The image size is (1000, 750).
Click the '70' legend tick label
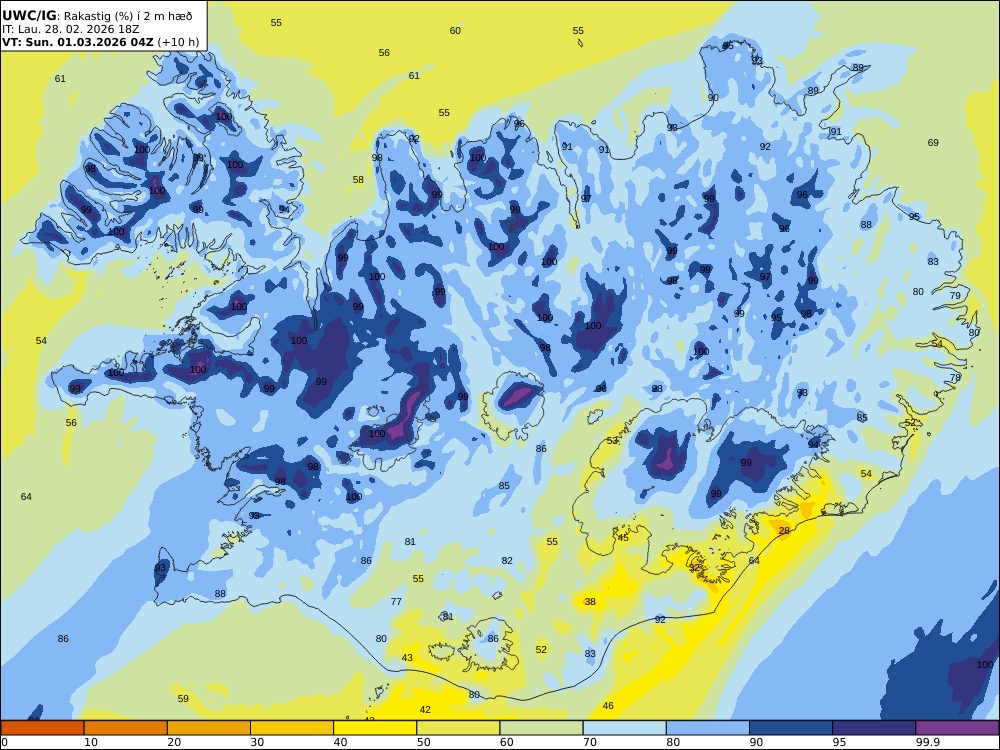pyautogui.click(x=590, y=742)
